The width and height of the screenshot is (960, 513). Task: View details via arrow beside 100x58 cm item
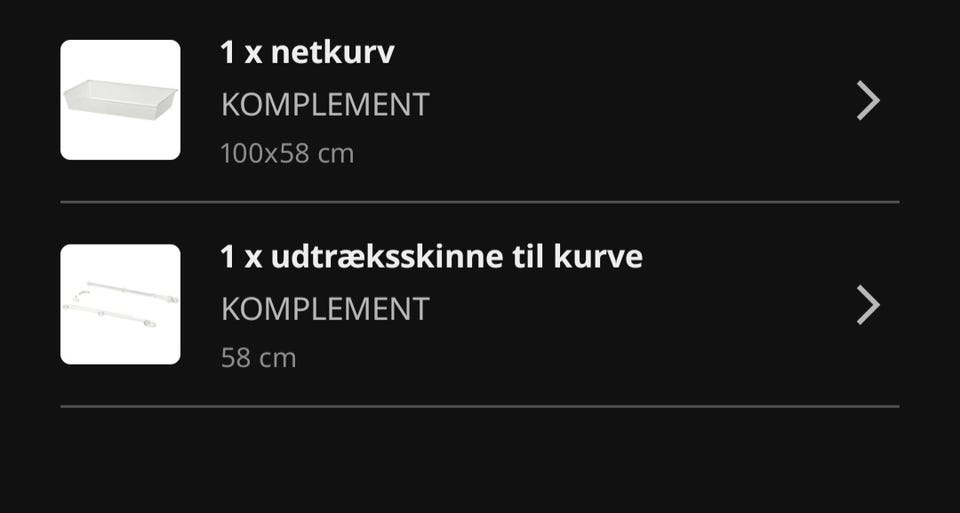click(x=868, y=100)
